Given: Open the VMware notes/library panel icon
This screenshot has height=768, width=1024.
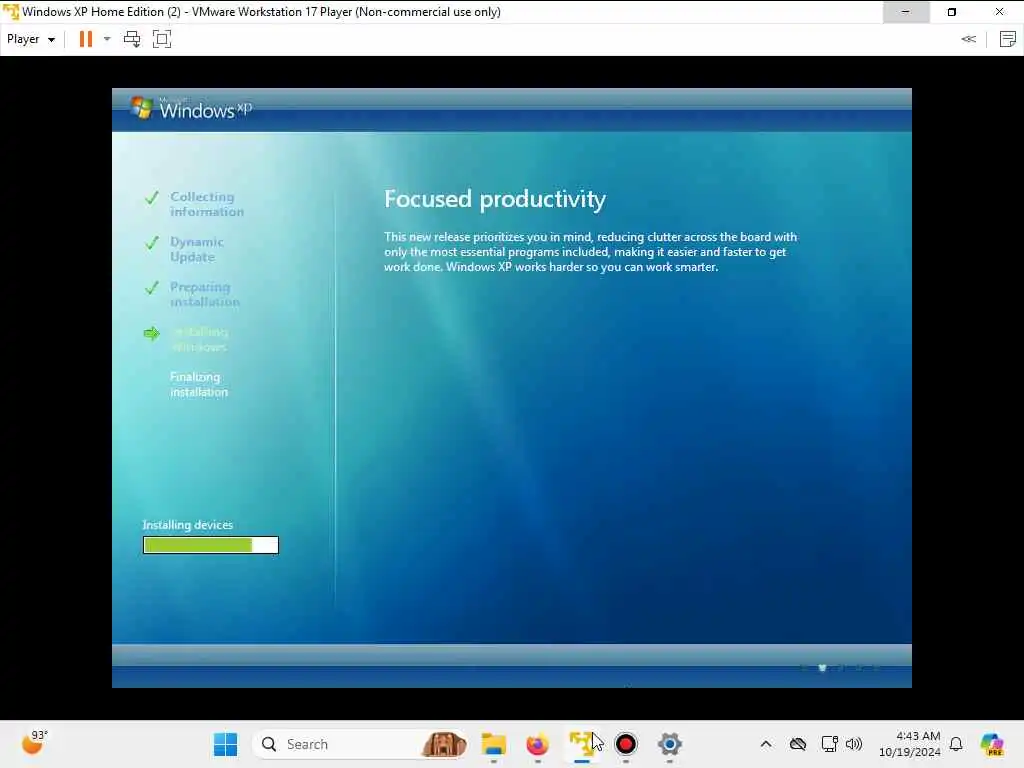Looking at the screenshot, I should pyautogui.click(x=1008, y=39).
